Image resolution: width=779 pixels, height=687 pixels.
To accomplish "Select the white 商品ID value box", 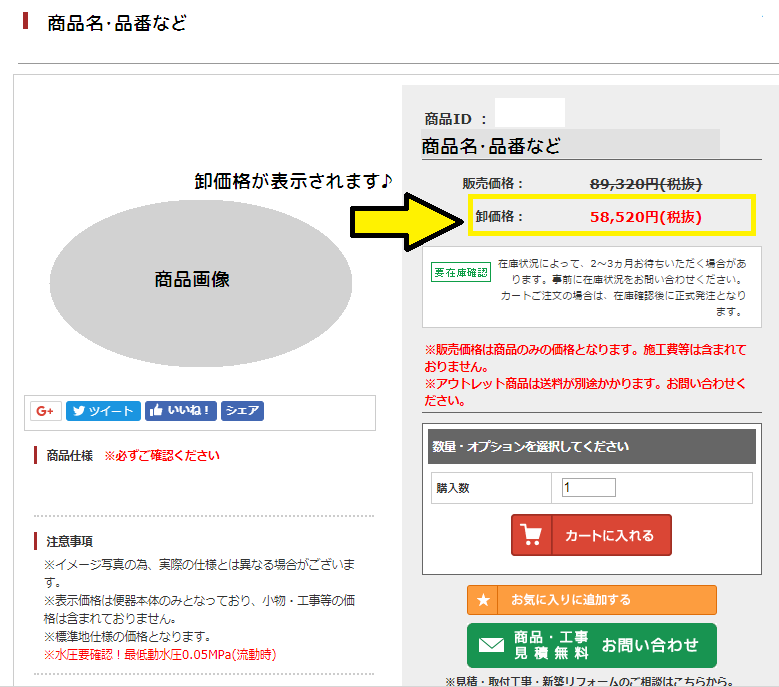I will pos(529,113).
